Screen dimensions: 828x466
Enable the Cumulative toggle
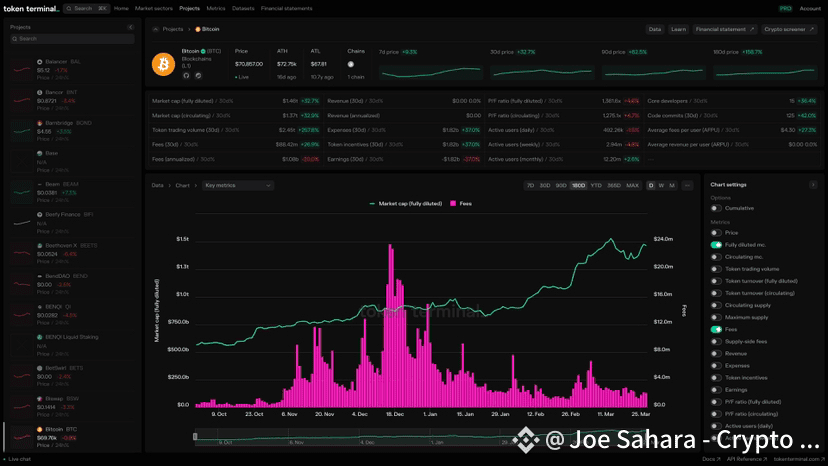[716, 208]
